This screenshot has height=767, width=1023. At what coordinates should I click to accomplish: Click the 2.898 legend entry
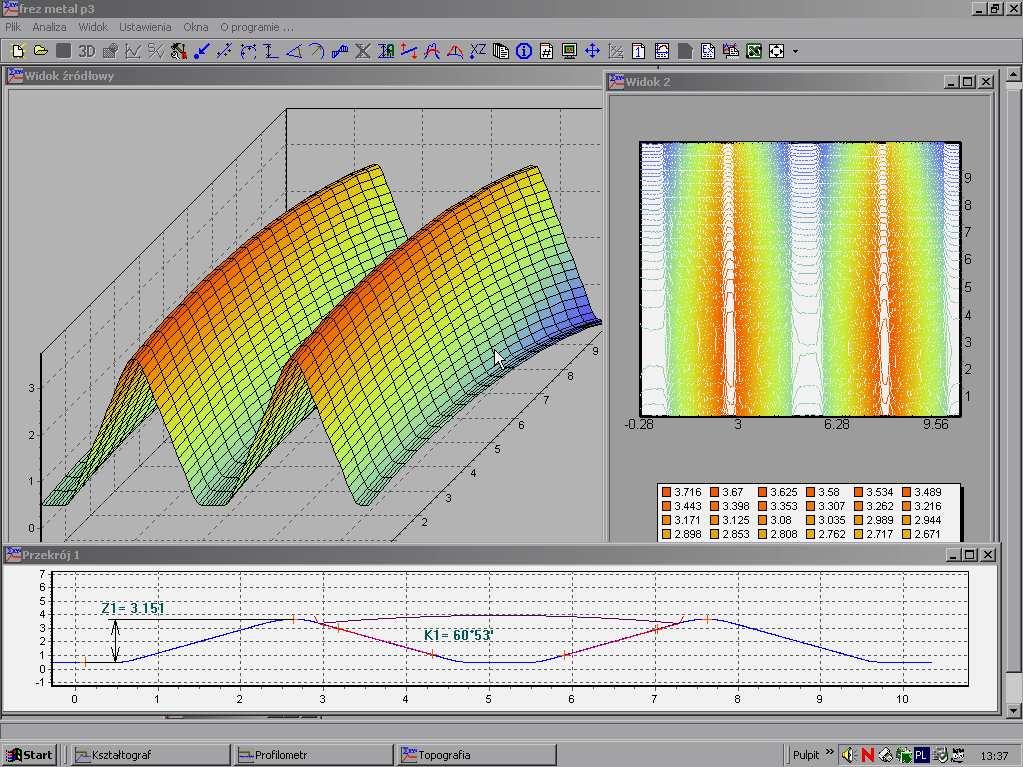coord(682,534)
